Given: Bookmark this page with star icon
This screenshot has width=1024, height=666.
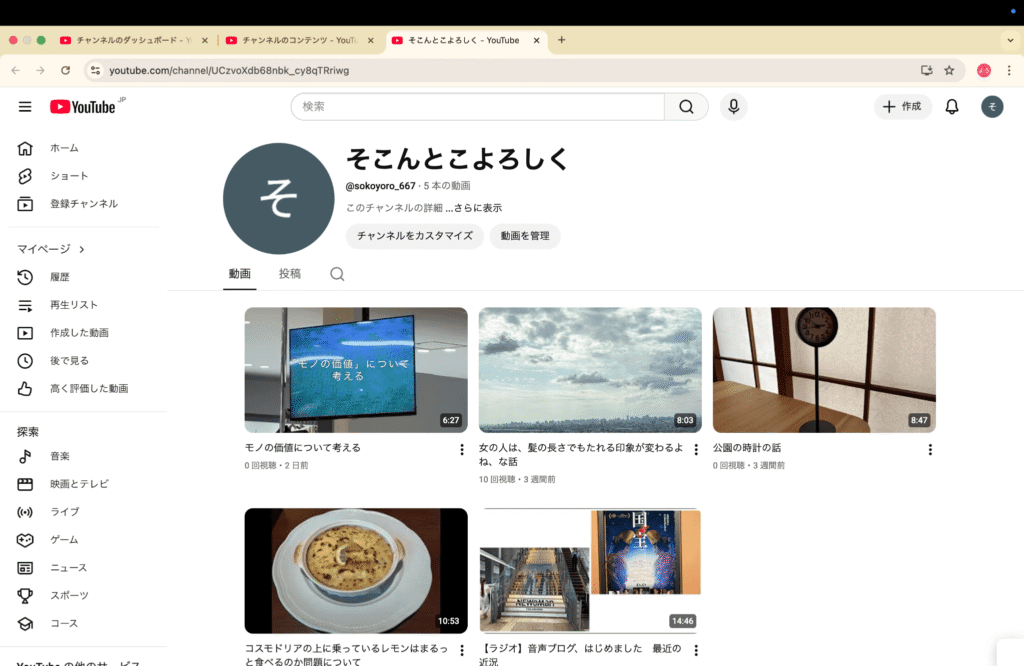Looking at the screenshot, I should pyautogui.click(x=949, y=71).
